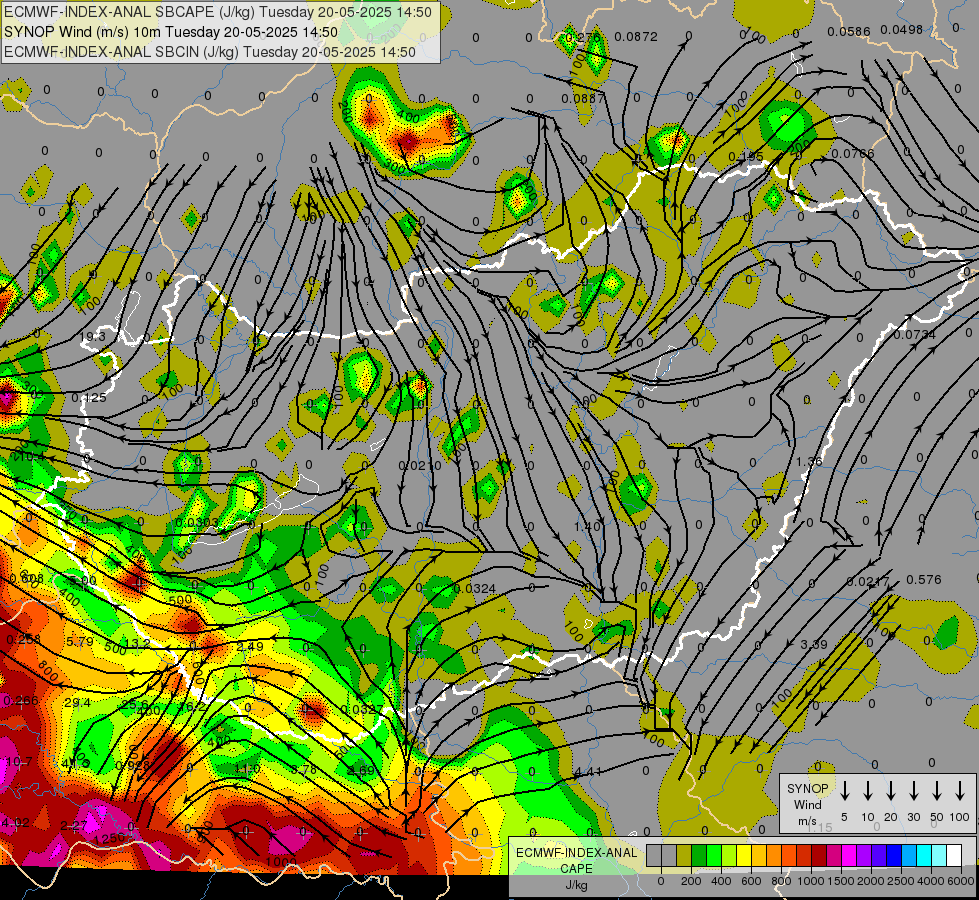
Task: Pick the olive swatch in CAPE color bar
Action: 684,855
